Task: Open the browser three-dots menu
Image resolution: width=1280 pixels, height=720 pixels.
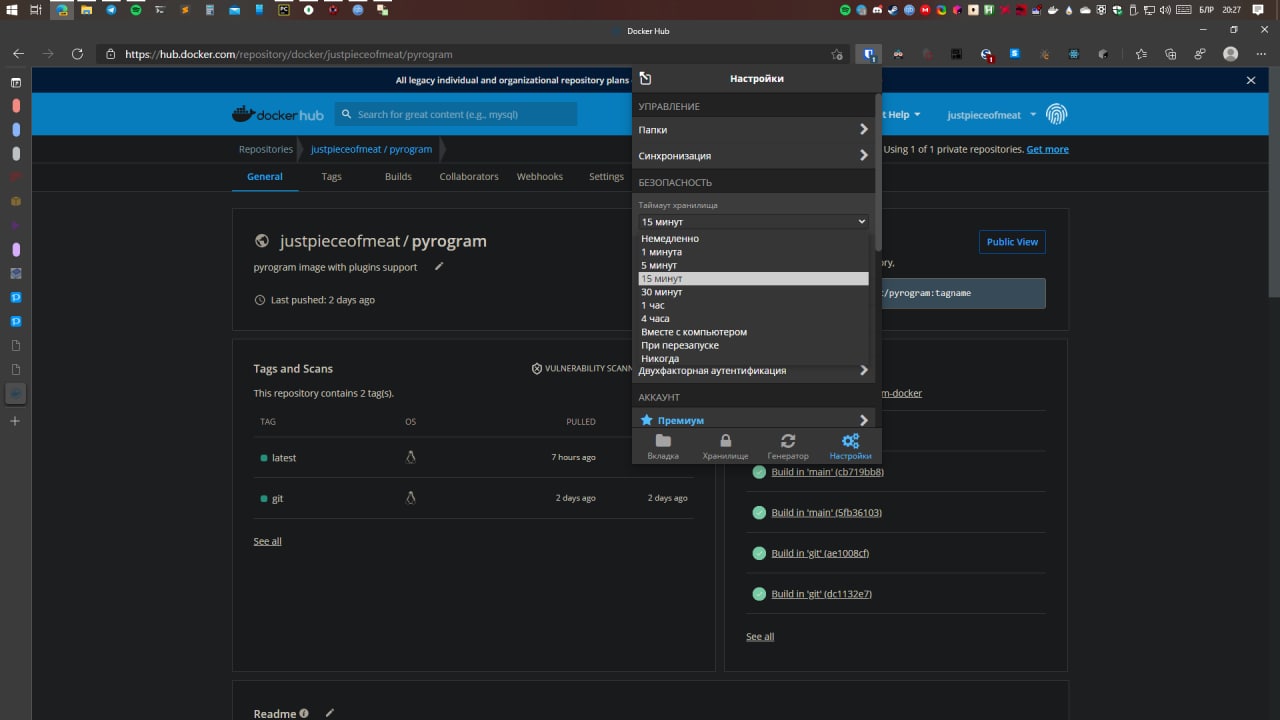Action: pyautogui.click(x=1260, y=54)
